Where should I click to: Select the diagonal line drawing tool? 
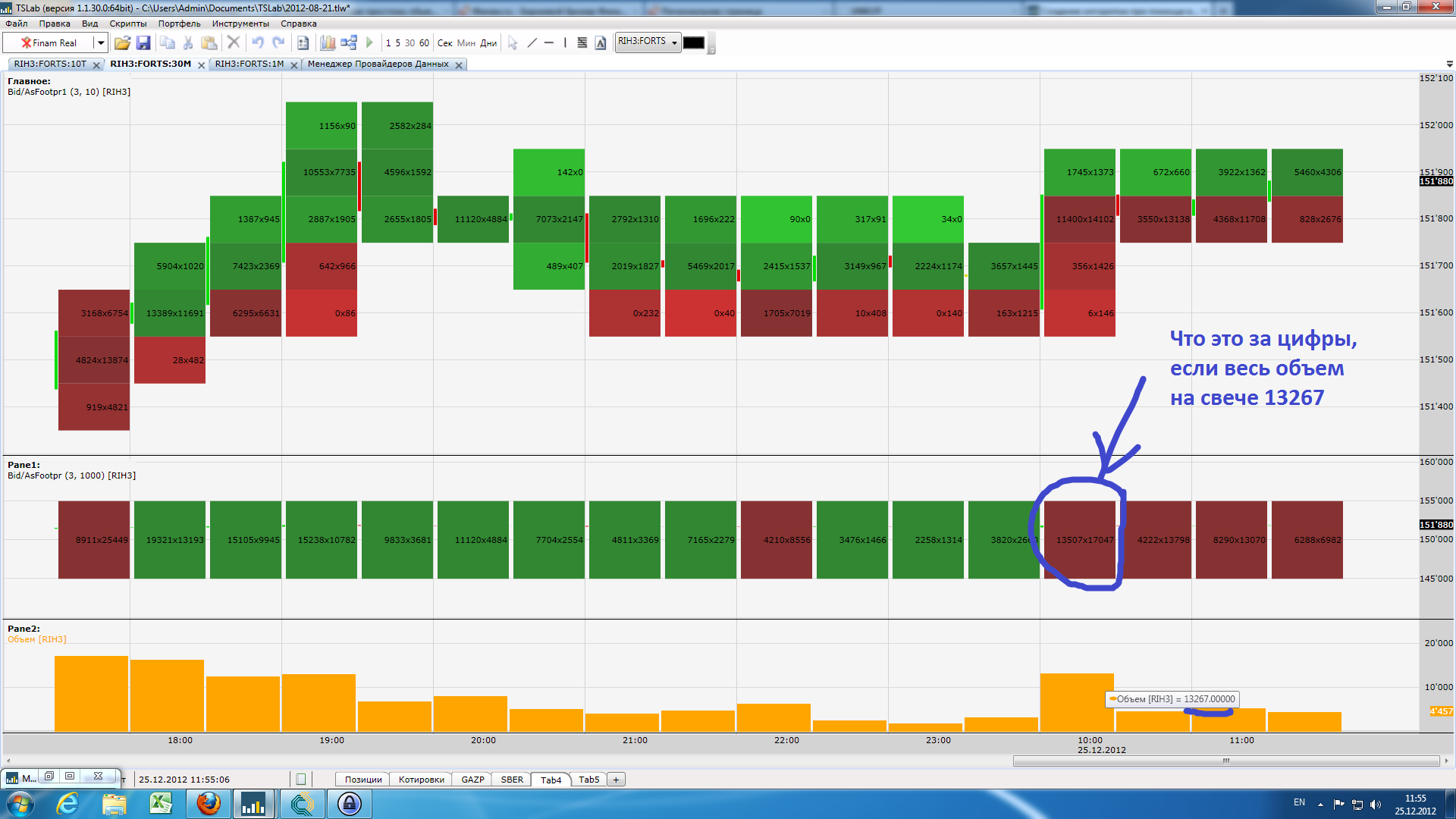tap(532, 43)
